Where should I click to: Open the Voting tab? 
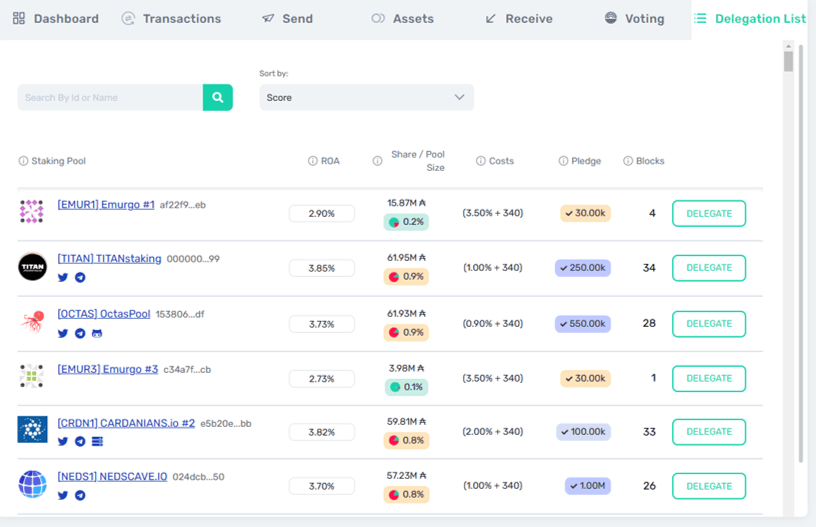click(634, 19)
